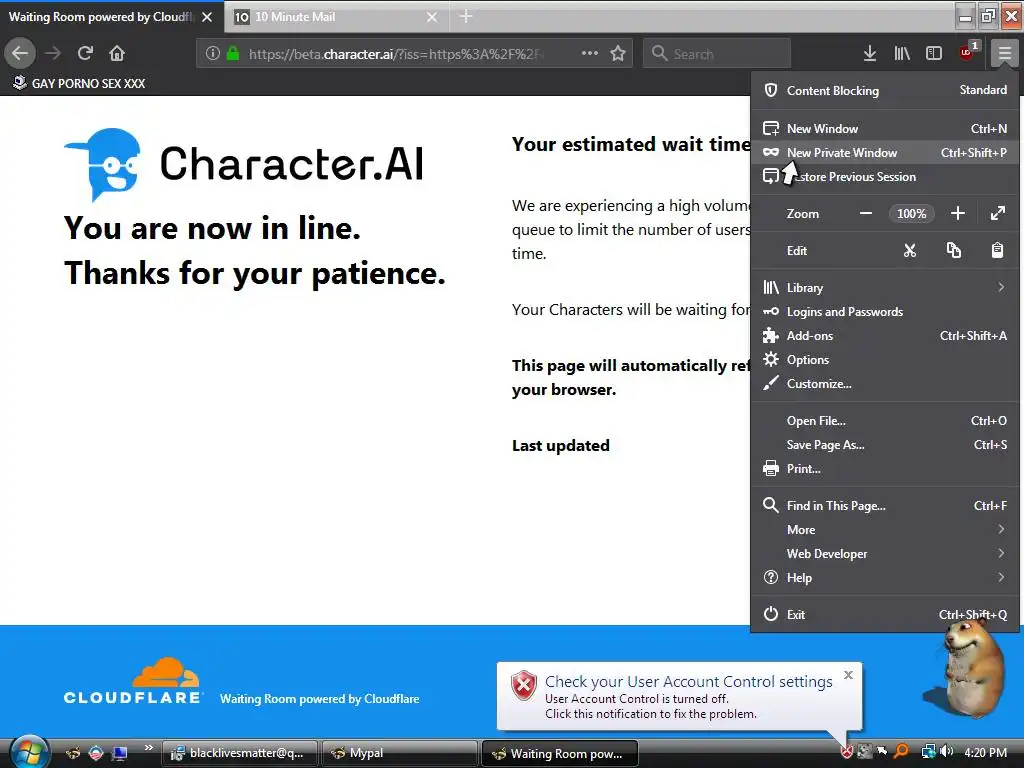The width and height of the screenshot is (1024, 768).
Task: Expand the Web Developer submenu
Action: (885, 554)
